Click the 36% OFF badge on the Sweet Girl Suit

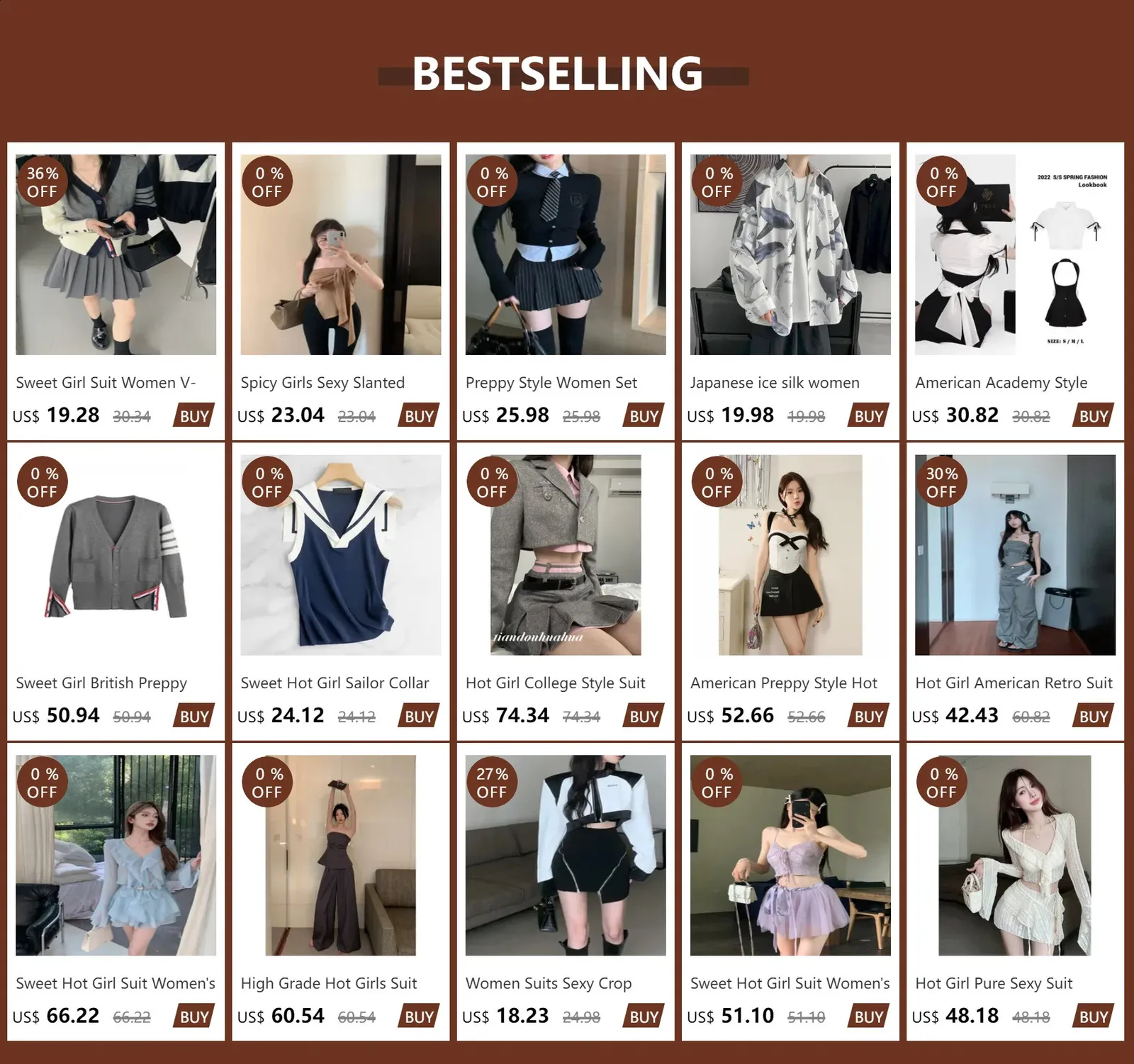tap(42, 182)
